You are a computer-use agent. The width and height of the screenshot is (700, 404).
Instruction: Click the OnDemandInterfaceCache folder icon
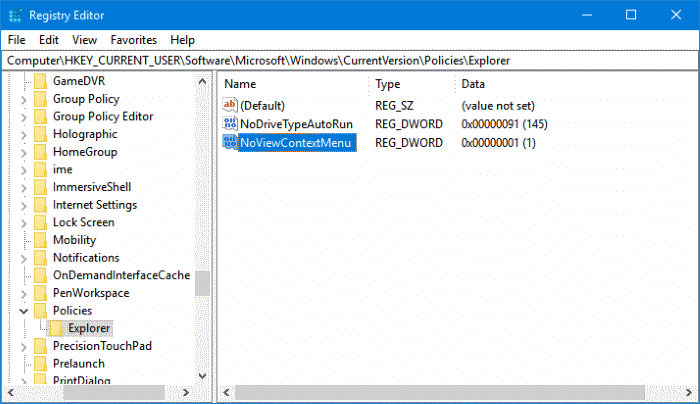click(x=40, y=275)
